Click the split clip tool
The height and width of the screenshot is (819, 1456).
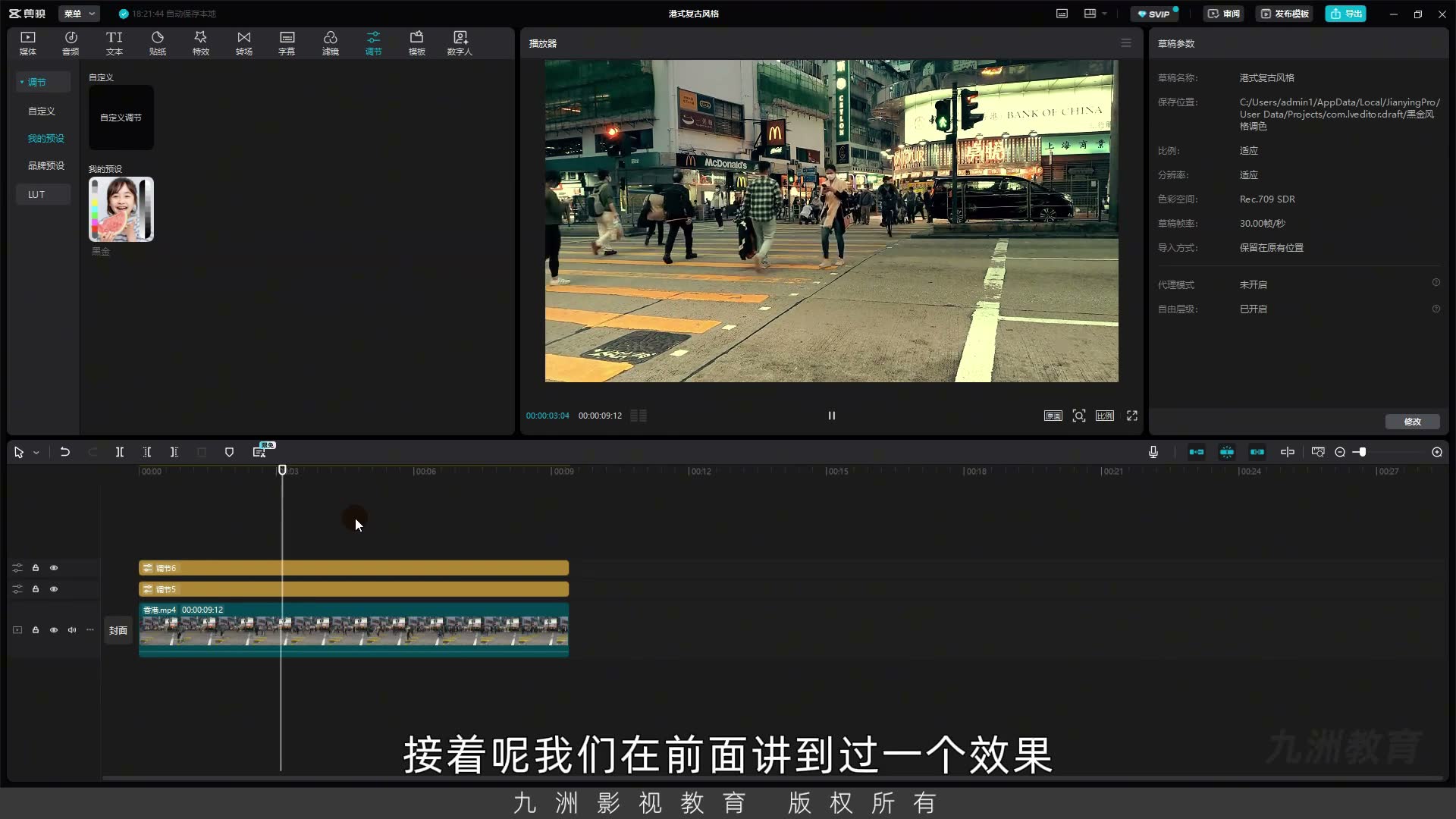click(x=119, y=452)
